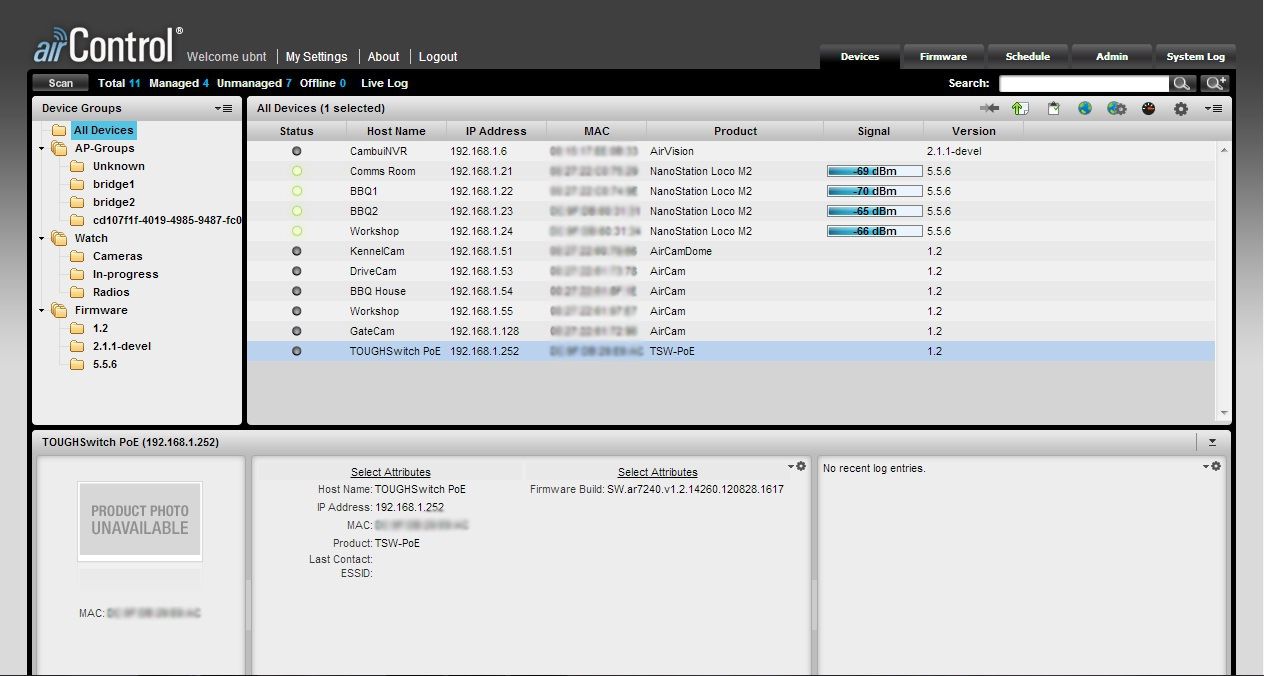This screenshot has width=1264, height=676.
Task: Collapse the AP-Groups tree node
Action: [42, 149]
